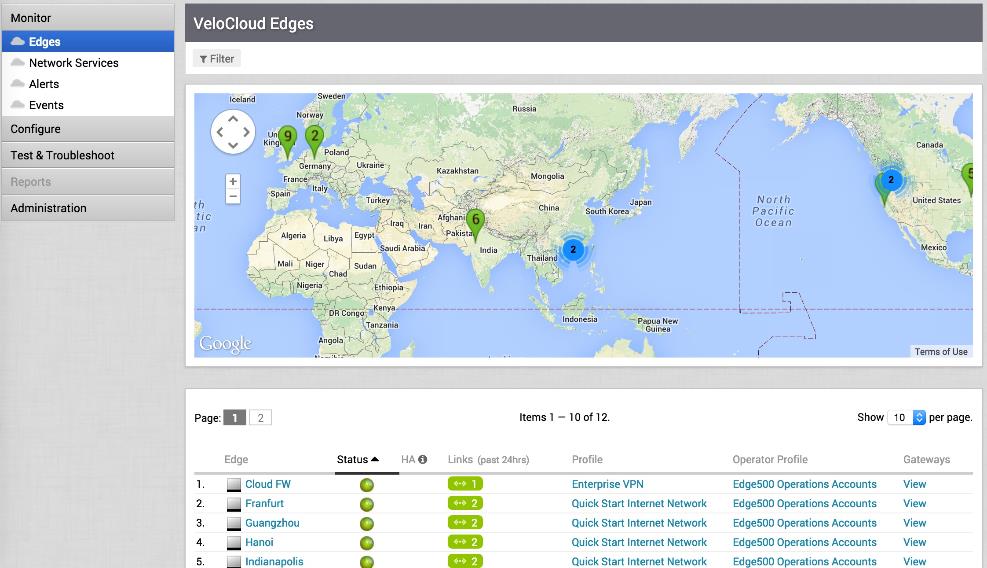Click the Cloud FW status indicator

(366, 485)
